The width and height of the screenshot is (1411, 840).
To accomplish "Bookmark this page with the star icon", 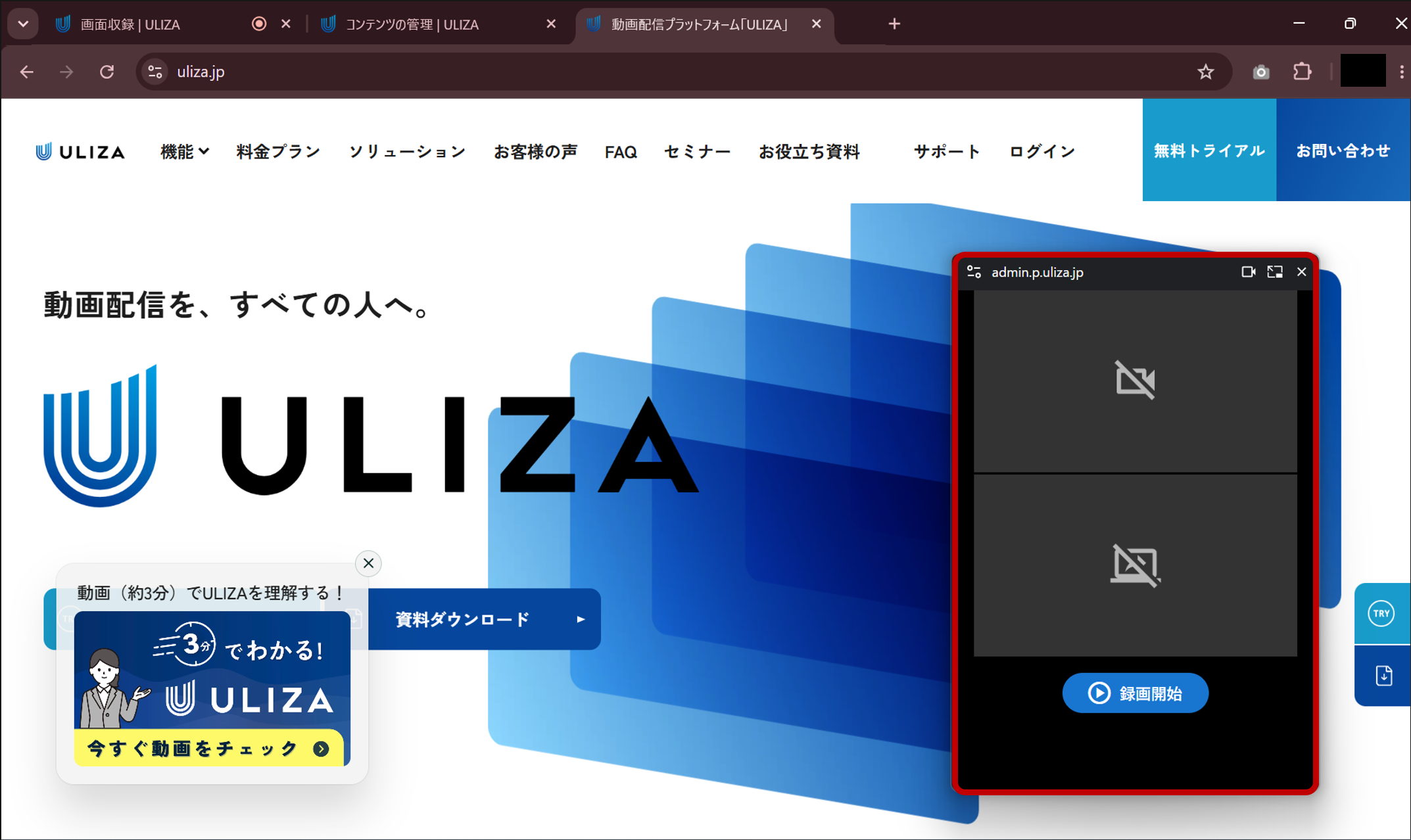I will 1205,72.
